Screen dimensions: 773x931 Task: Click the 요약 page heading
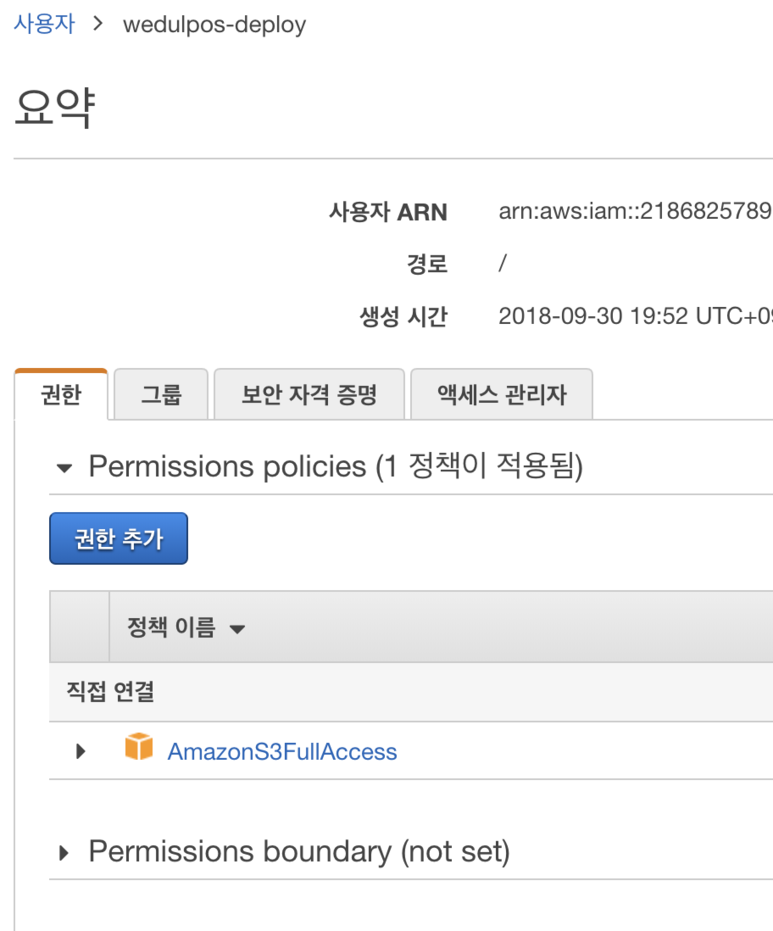(55, 107)
